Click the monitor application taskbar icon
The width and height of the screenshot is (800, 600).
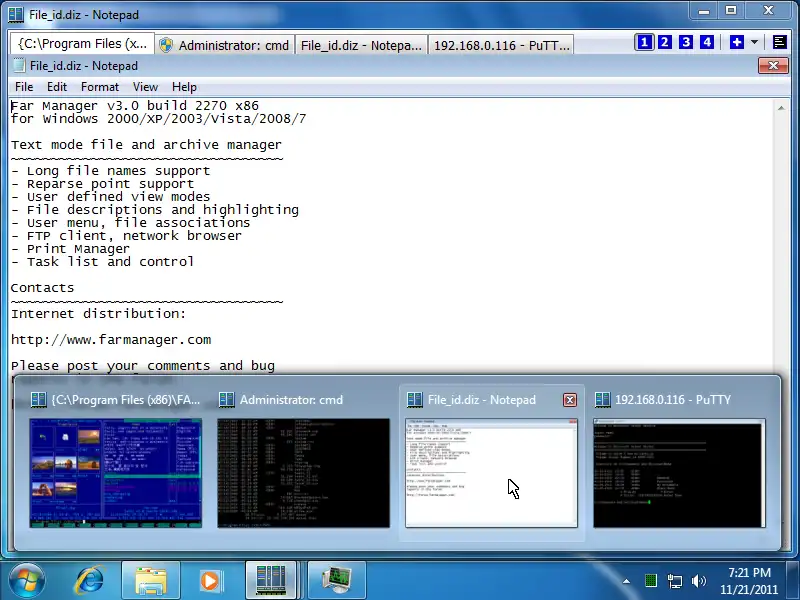coord(337,581)
